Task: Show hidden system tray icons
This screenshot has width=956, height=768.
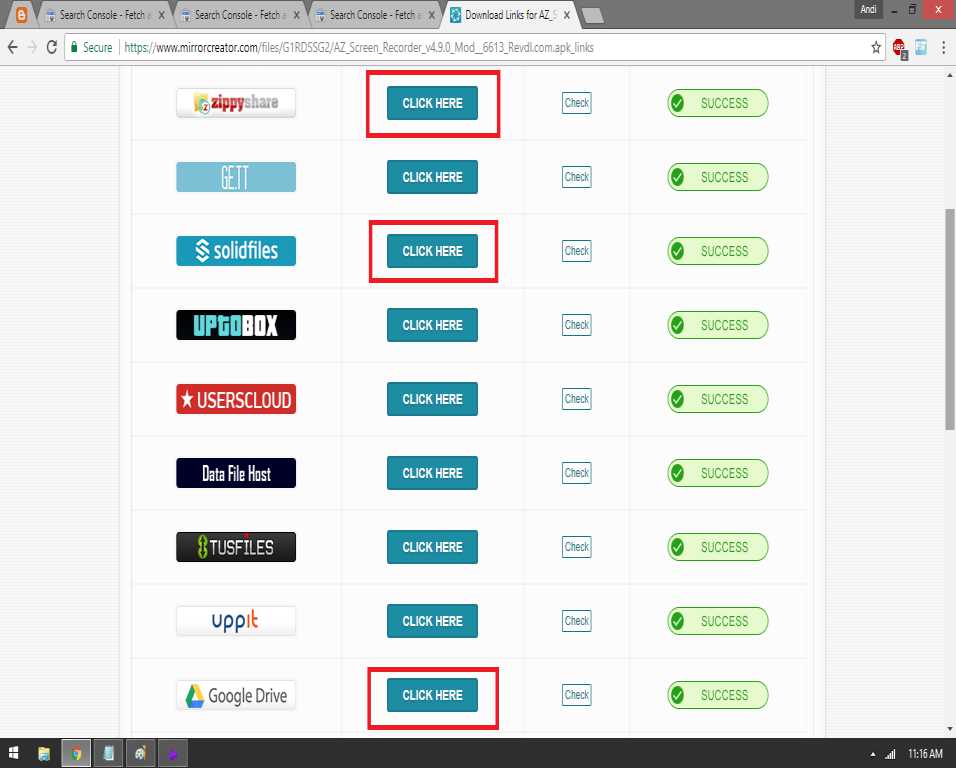Action: (x=873, y=754)
